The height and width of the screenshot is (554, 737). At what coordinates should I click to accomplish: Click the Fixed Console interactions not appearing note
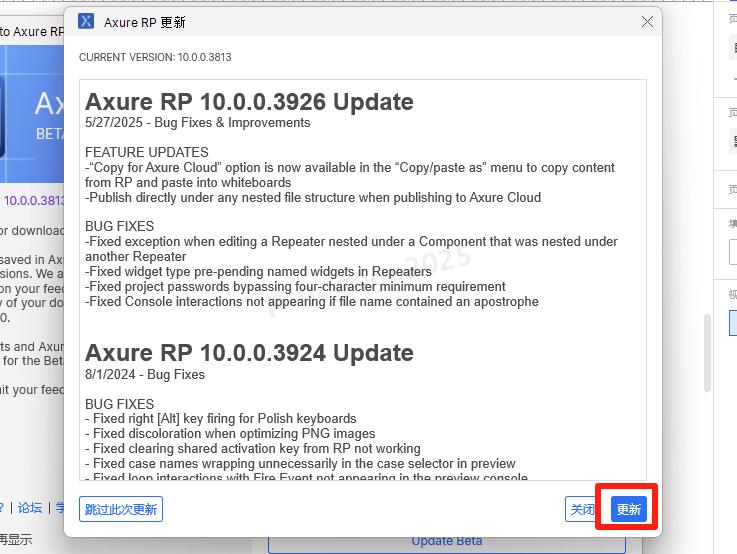pyautogui.click(x=312, y=302)
